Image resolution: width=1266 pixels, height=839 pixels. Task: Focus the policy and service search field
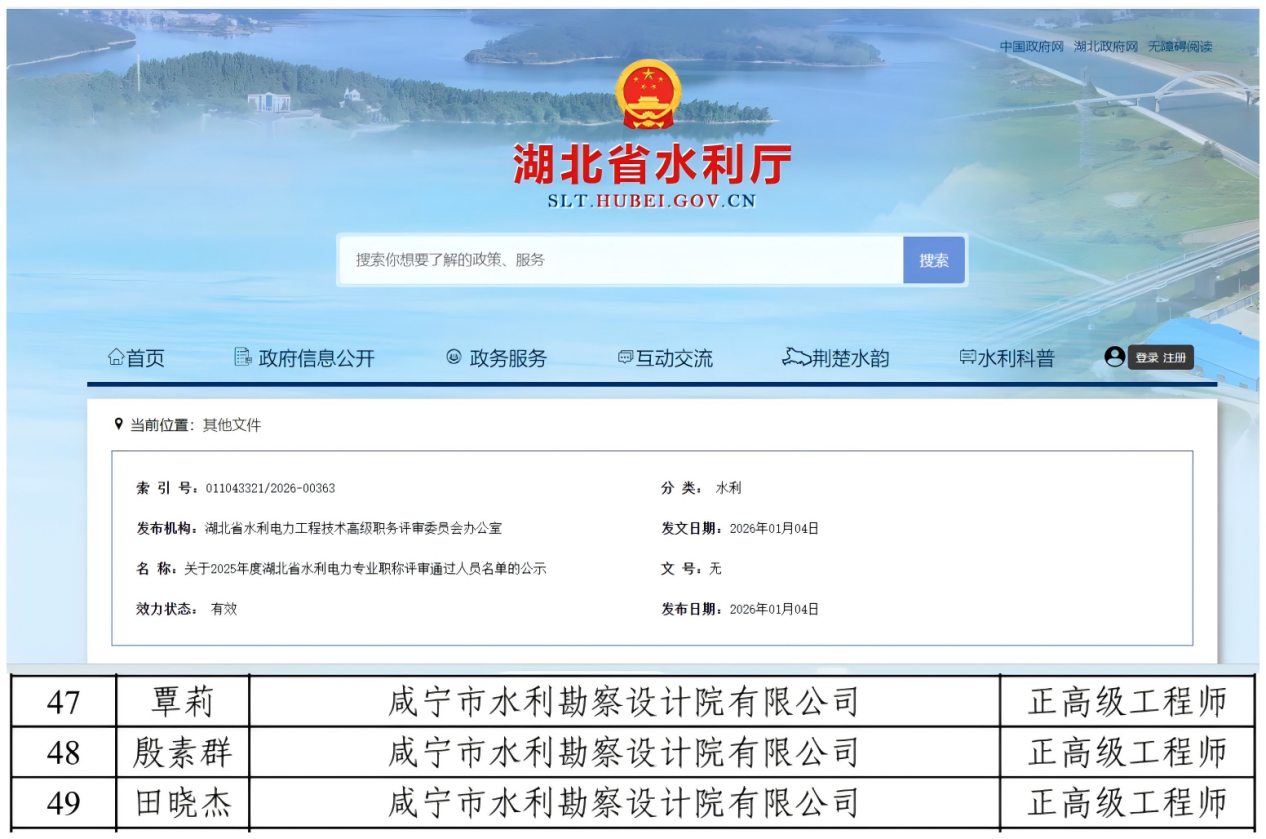pos(620,260)
